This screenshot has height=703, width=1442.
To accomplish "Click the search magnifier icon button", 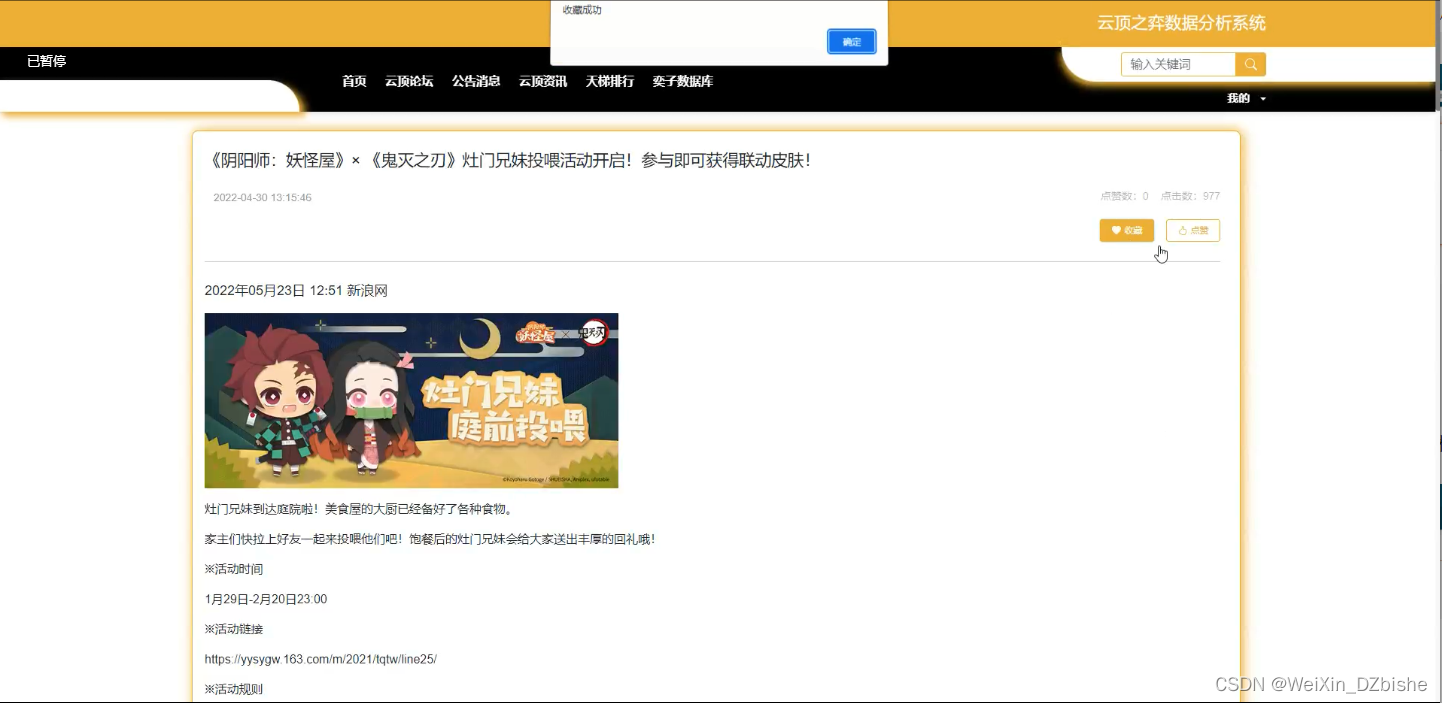I will (1251, 65).
